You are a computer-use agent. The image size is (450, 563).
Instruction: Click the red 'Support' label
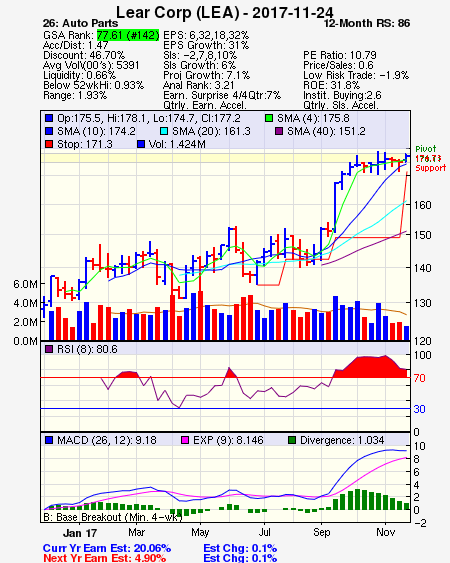pos(431,168)
